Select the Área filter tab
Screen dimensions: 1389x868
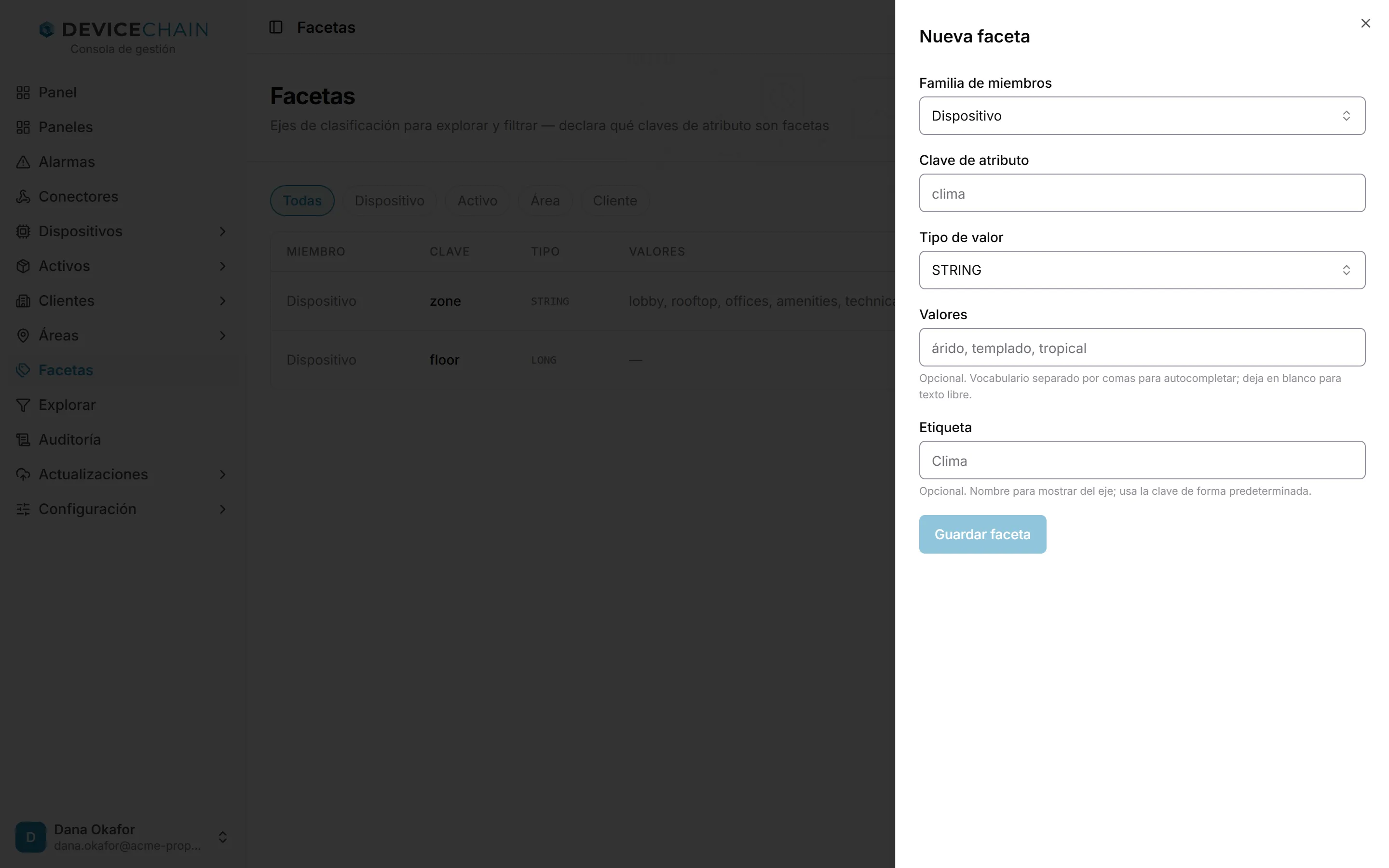coord(545,200)
